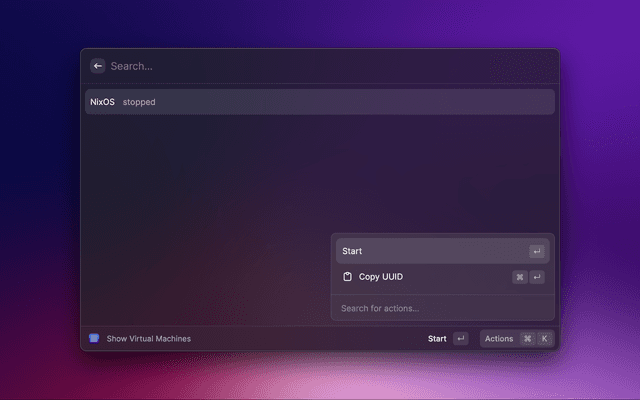Focus the main Search field at the top
The image size is (640, 400).
(x=300, y=66)
